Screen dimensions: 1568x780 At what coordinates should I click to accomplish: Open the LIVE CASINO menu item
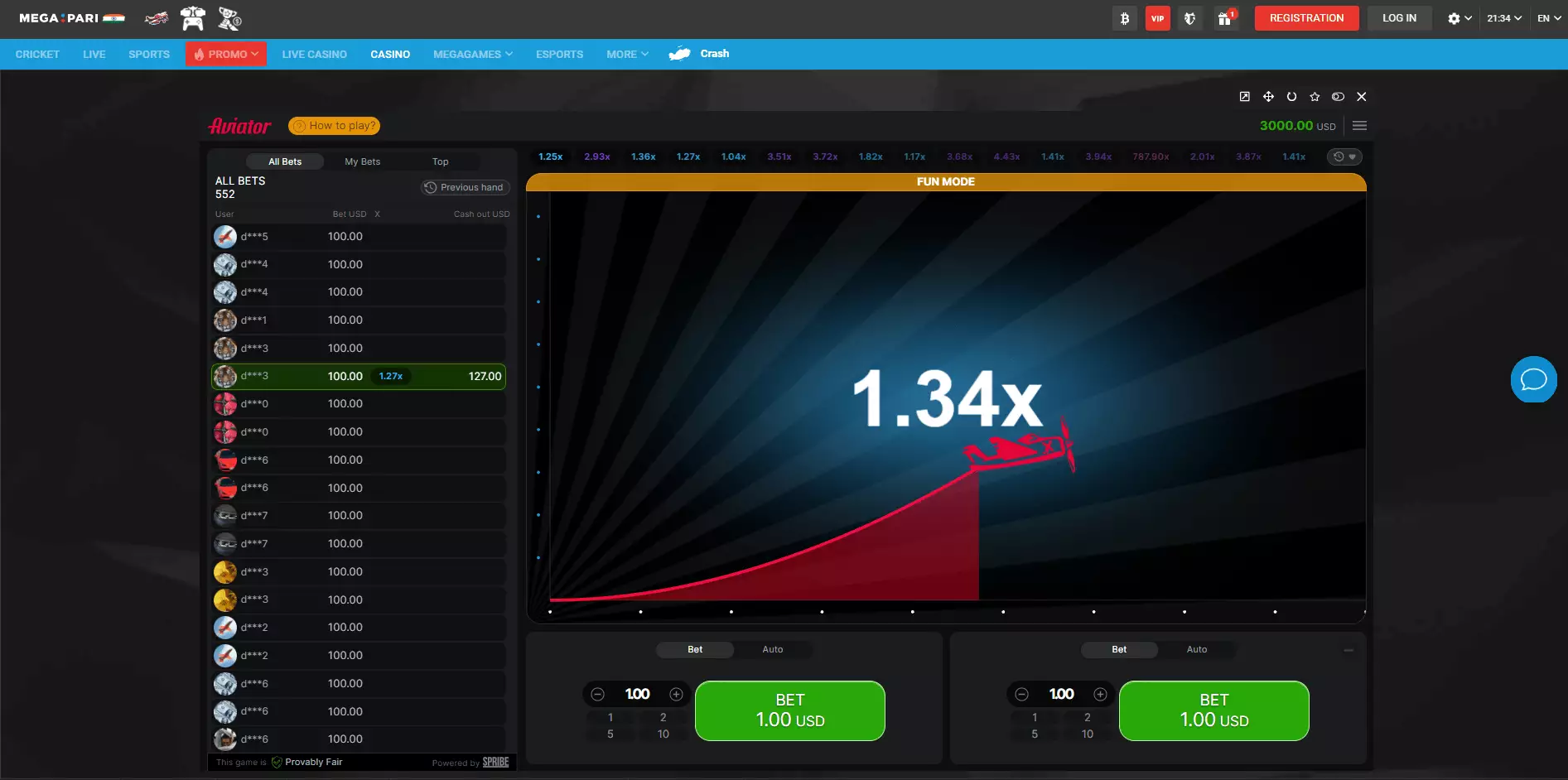pyautogui.click(x=314, y=54)
